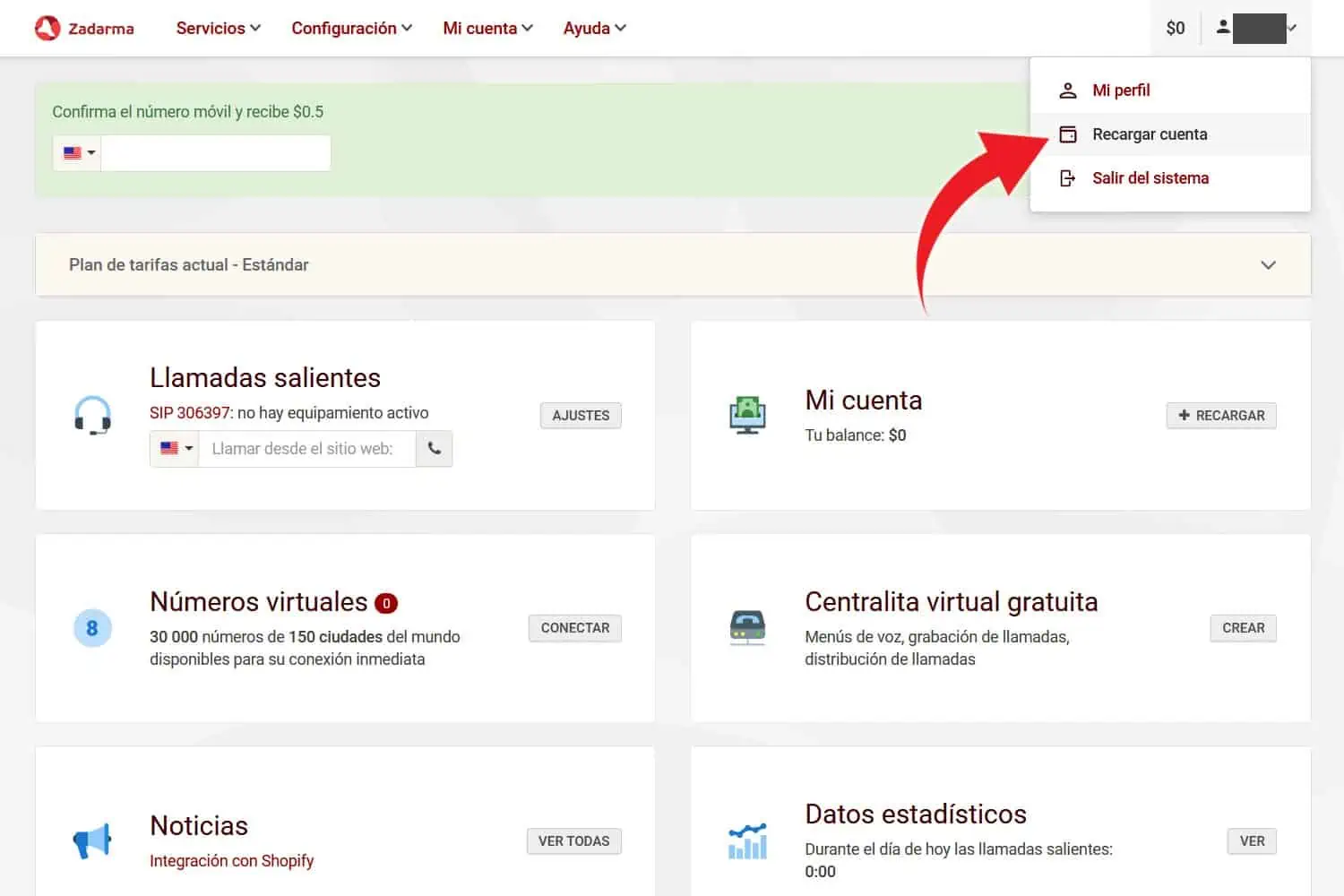Click the Llamar desde el sitio web field
Viewport: 1344px width, 896px height.
(307, 449)
